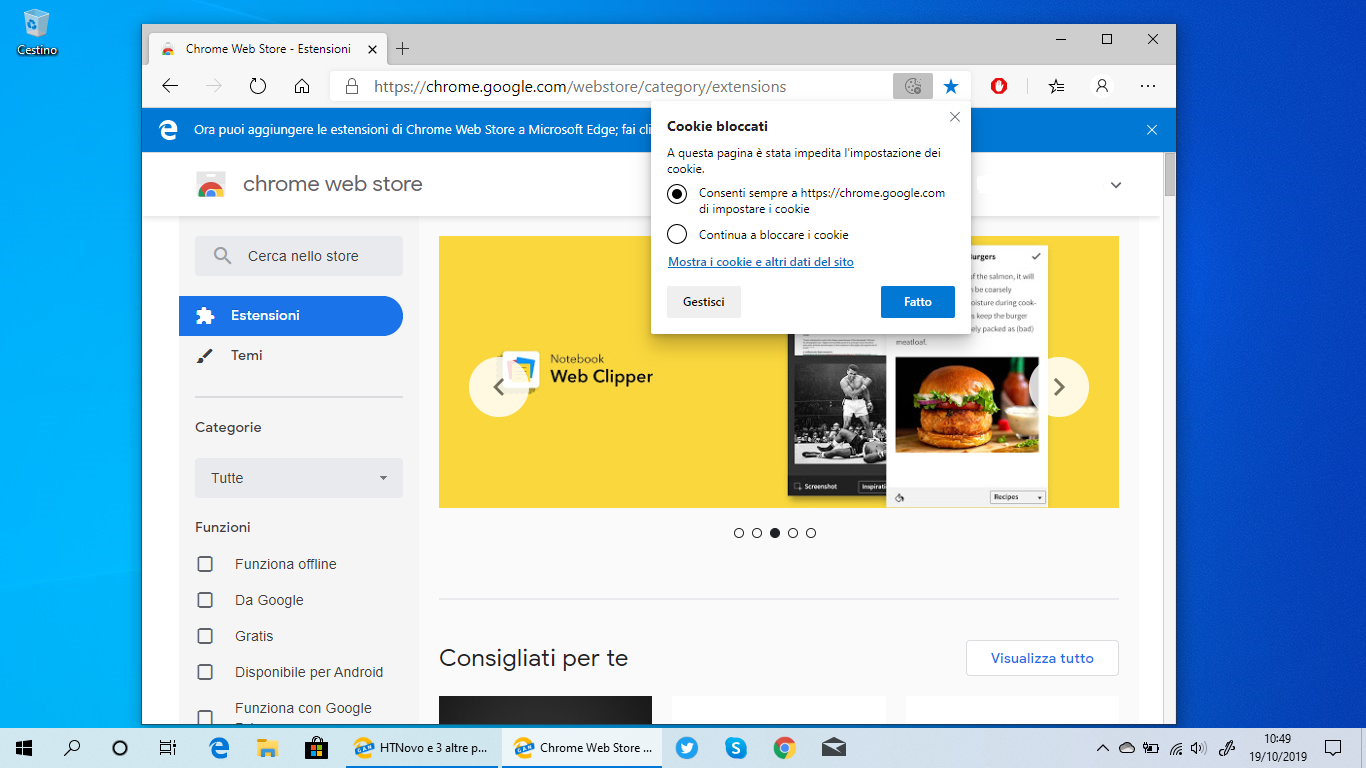Click the Gestisci button

704,301
